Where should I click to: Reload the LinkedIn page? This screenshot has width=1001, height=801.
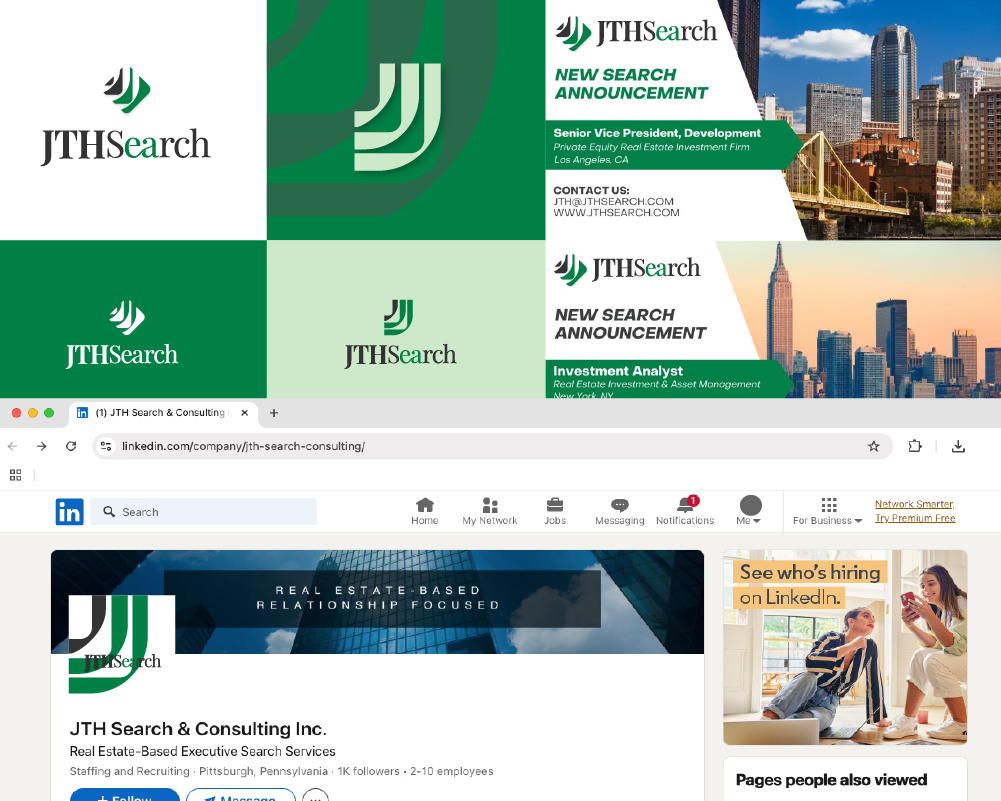click(x=71, y=446)
